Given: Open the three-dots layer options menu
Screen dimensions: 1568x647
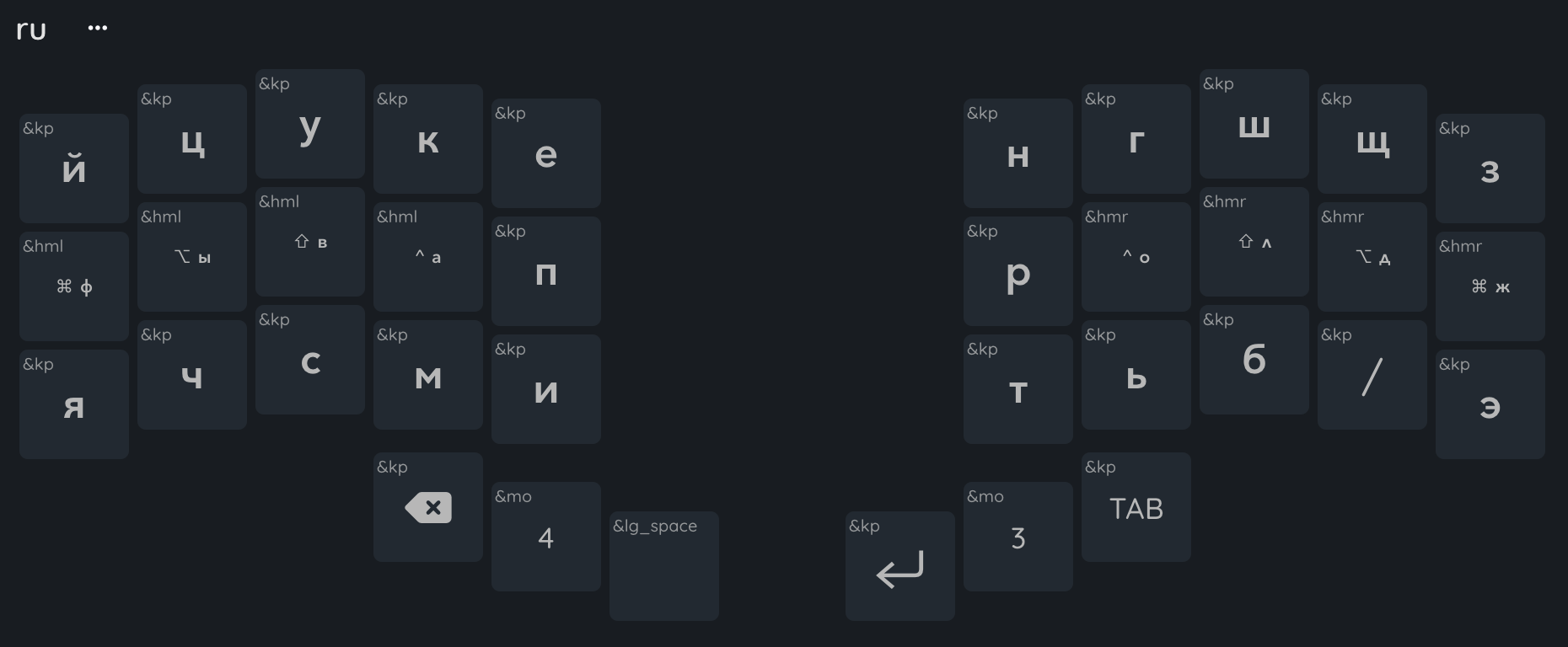Looking at the screenshot, I should click(98, 28).
